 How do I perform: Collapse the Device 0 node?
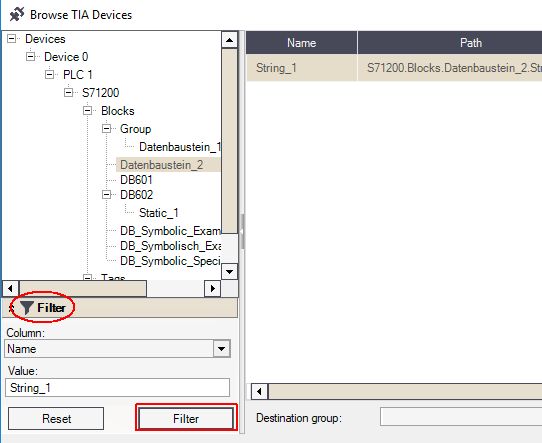coord(31,56)
